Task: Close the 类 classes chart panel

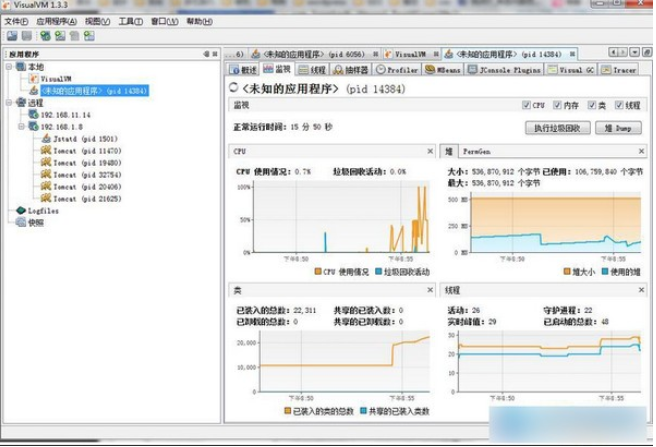Action: click(430, 290)
